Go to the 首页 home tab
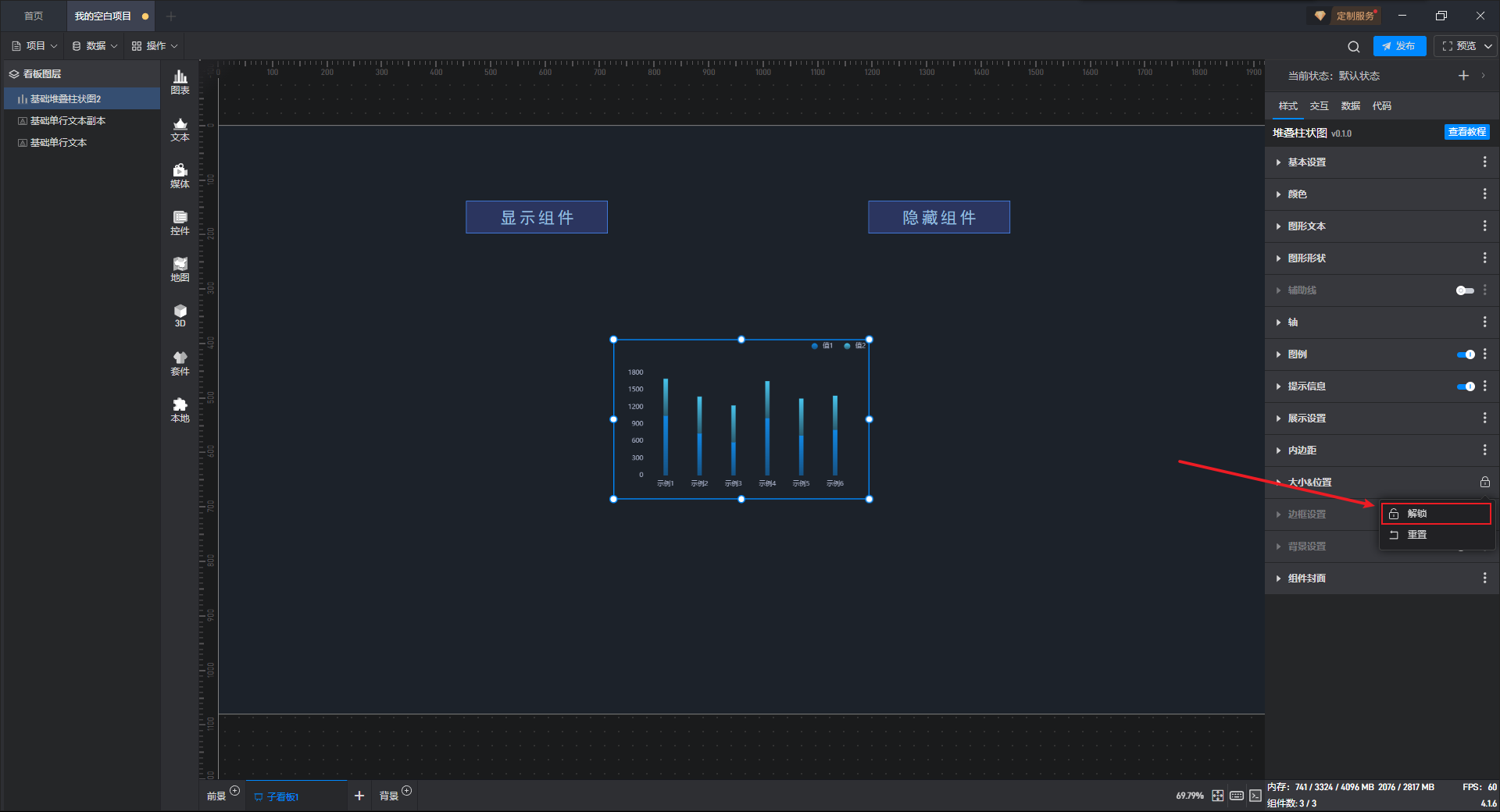The height and width of the screenshot is (812, 1500). pyautogui.click(x=34, y=16)
